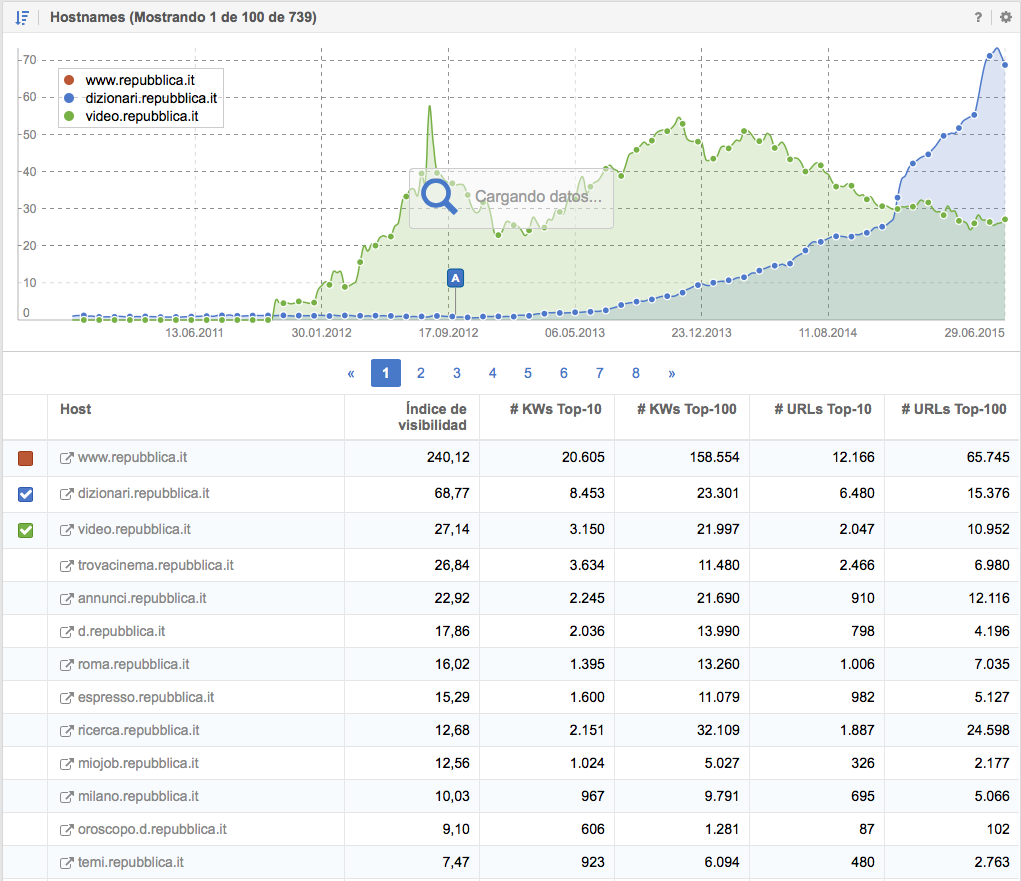Screen dimensions: 1021x881
Task: Click event pin A on the timeline
Action: coord(455,277)
